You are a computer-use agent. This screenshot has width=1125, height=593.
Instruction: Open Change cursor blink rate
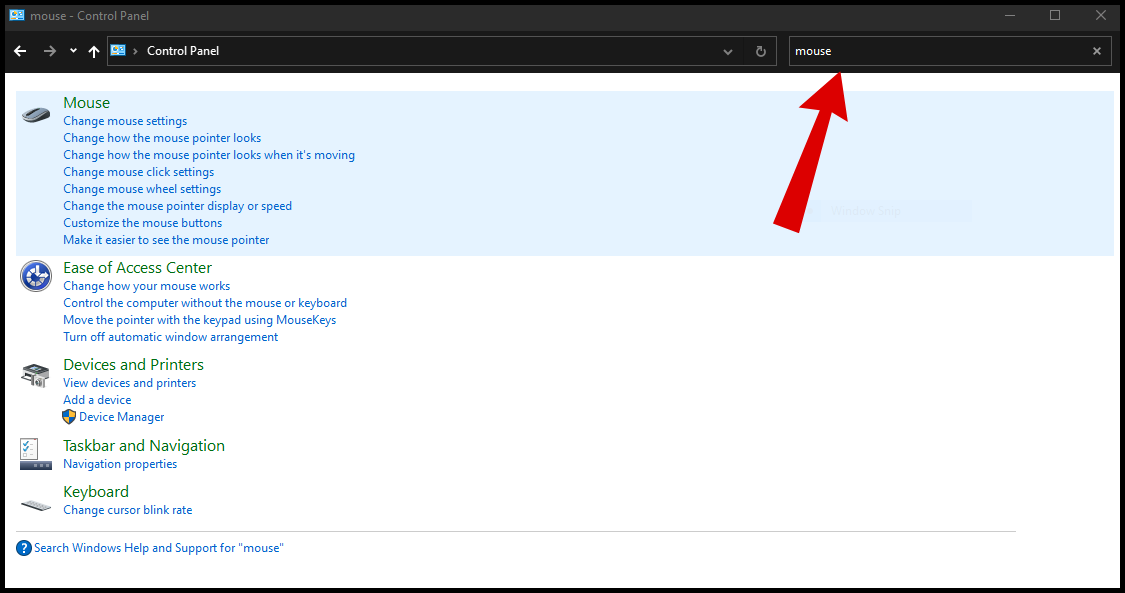pos(128,510)
